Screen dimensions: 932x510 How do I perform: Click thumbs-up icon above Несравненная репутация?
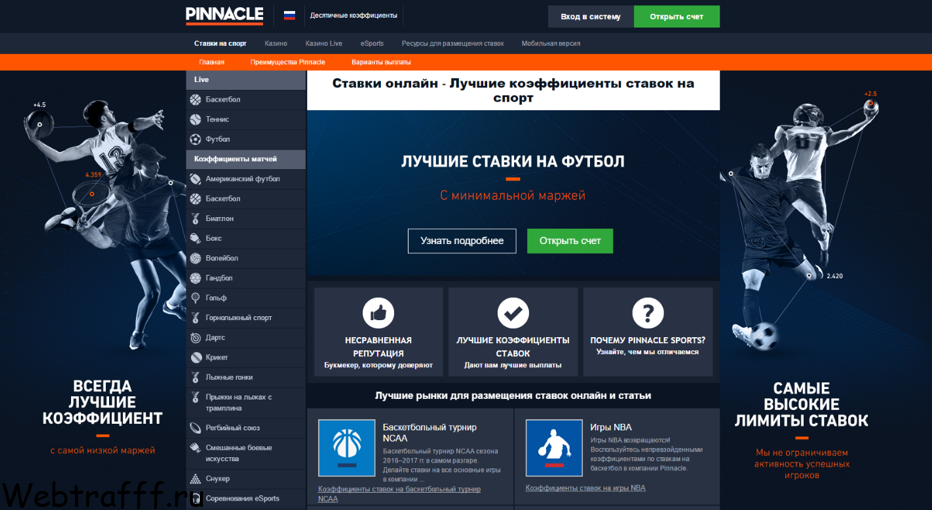(x=379, y=313)
